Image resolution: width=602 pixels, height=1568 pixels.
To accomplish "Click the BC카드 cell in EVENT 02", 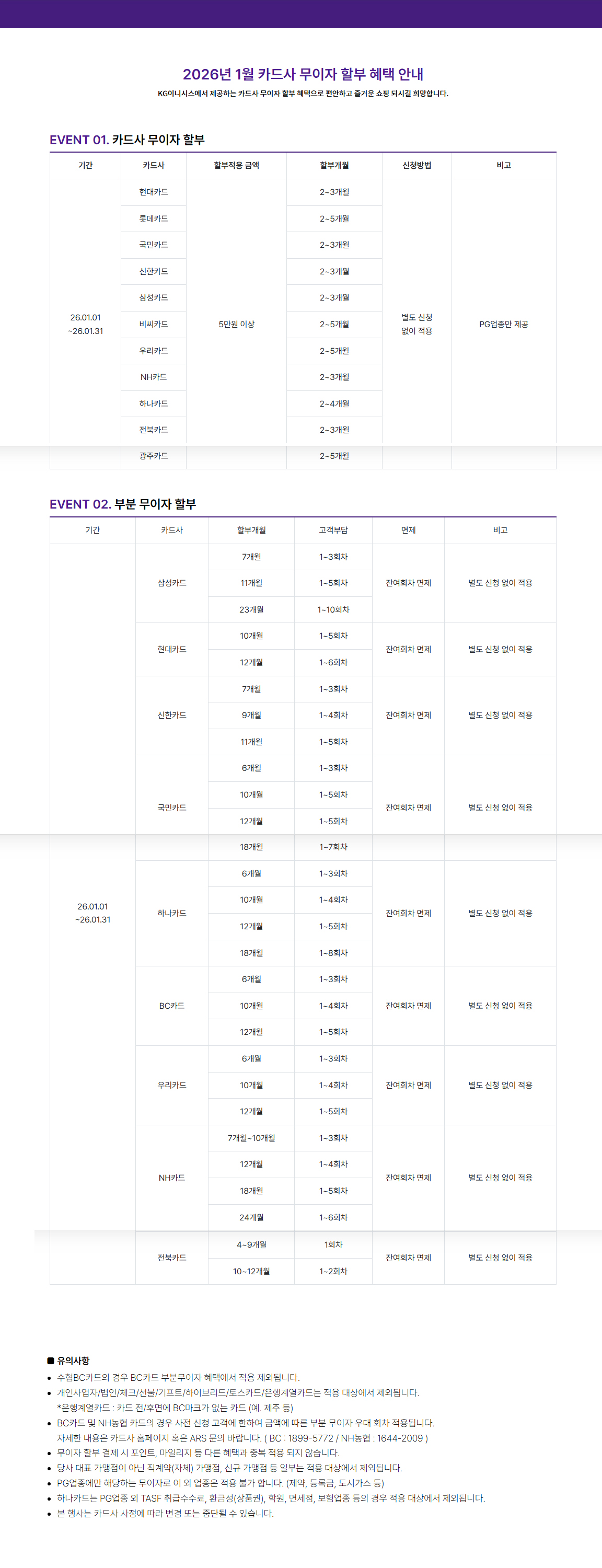I will 171,1006.
